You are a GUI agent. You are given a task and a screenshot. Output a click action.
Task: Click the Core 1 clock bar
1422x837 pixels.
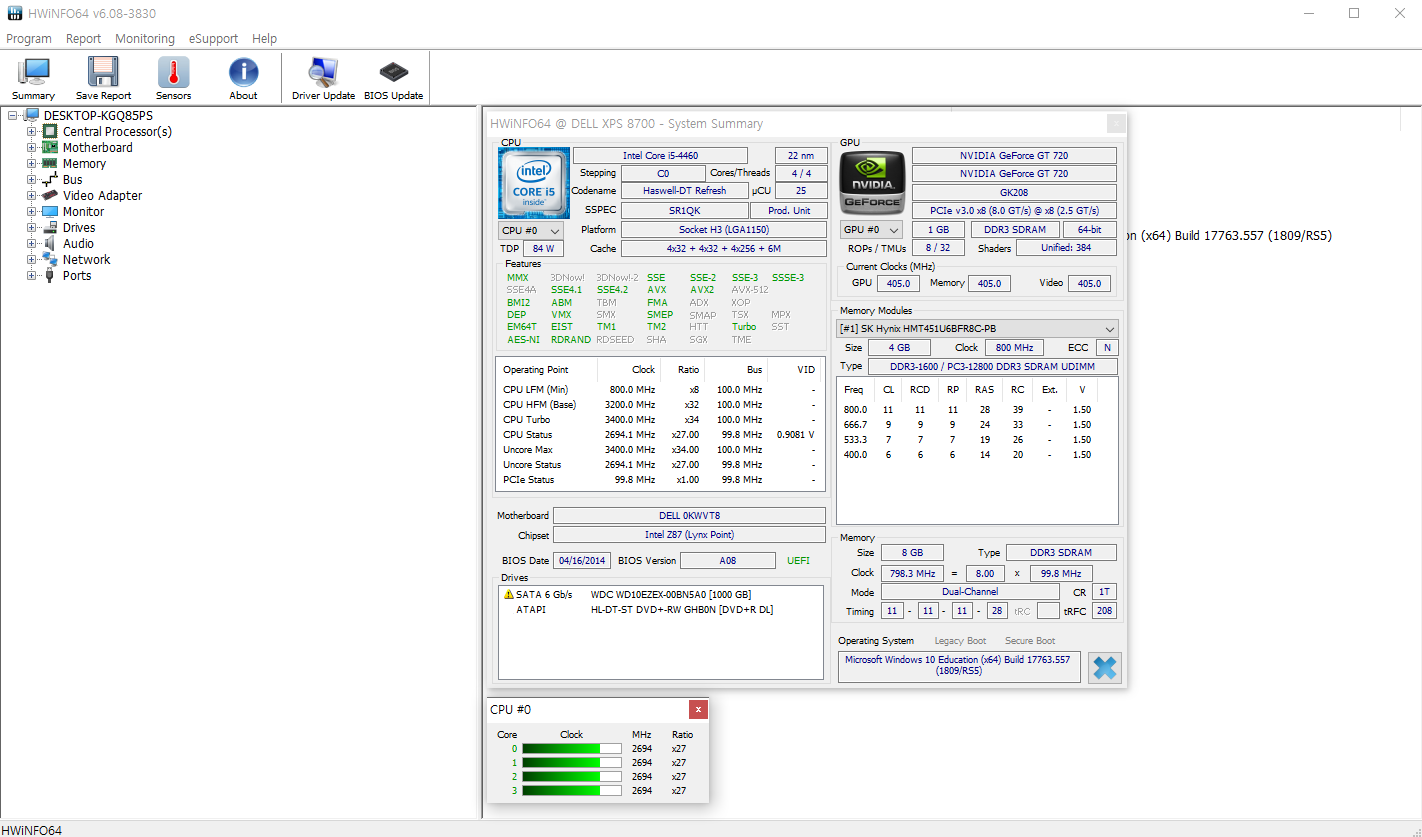coord(571,762)
